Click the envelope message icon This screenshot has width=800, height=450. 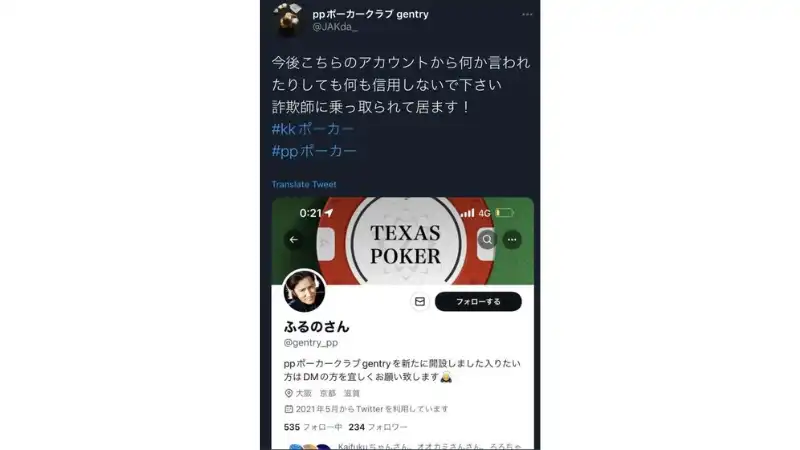coord(419,302)
